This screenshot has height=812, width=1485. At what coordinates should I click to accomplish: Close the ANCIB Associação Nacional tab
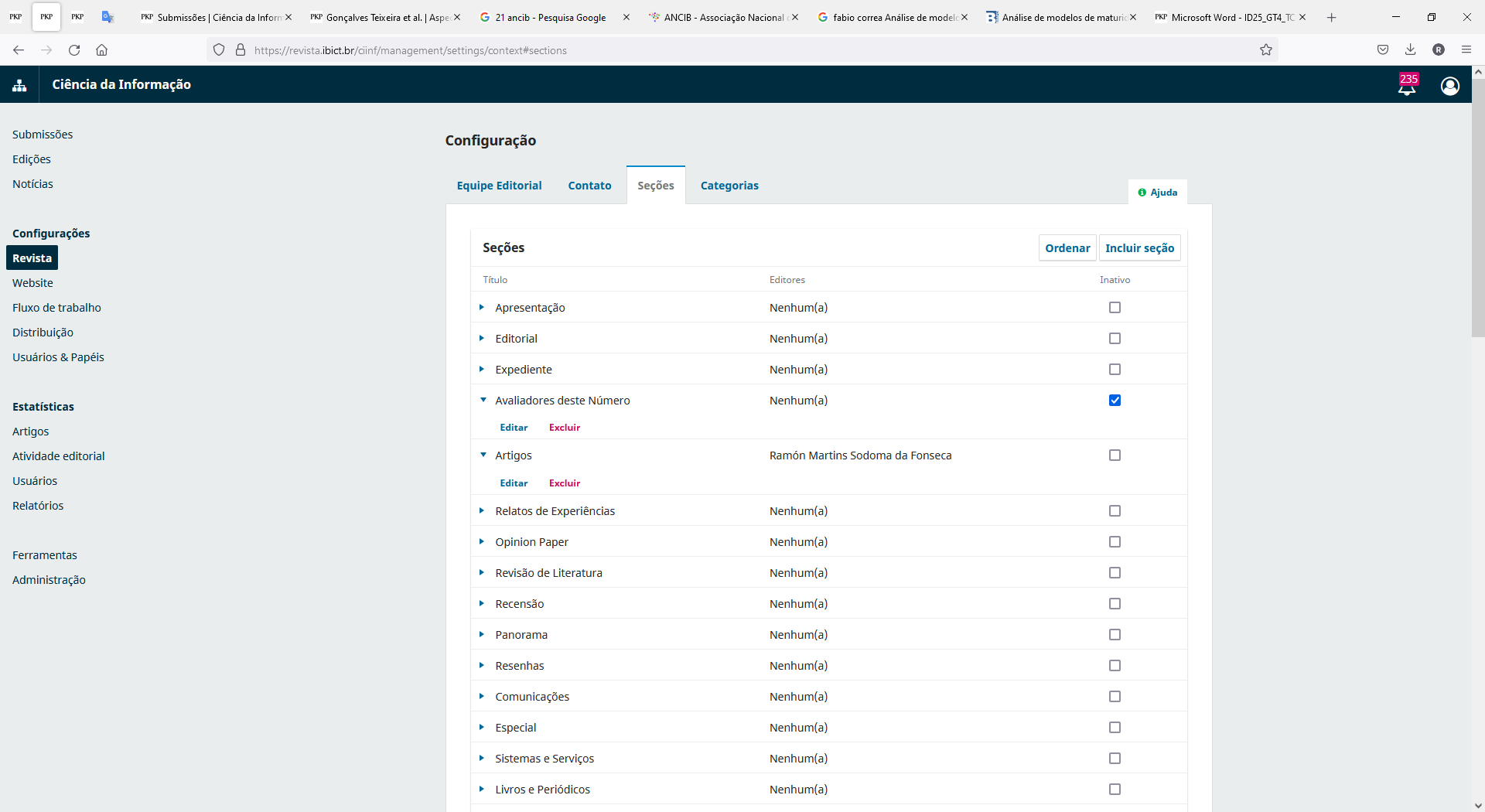[795, 17]
